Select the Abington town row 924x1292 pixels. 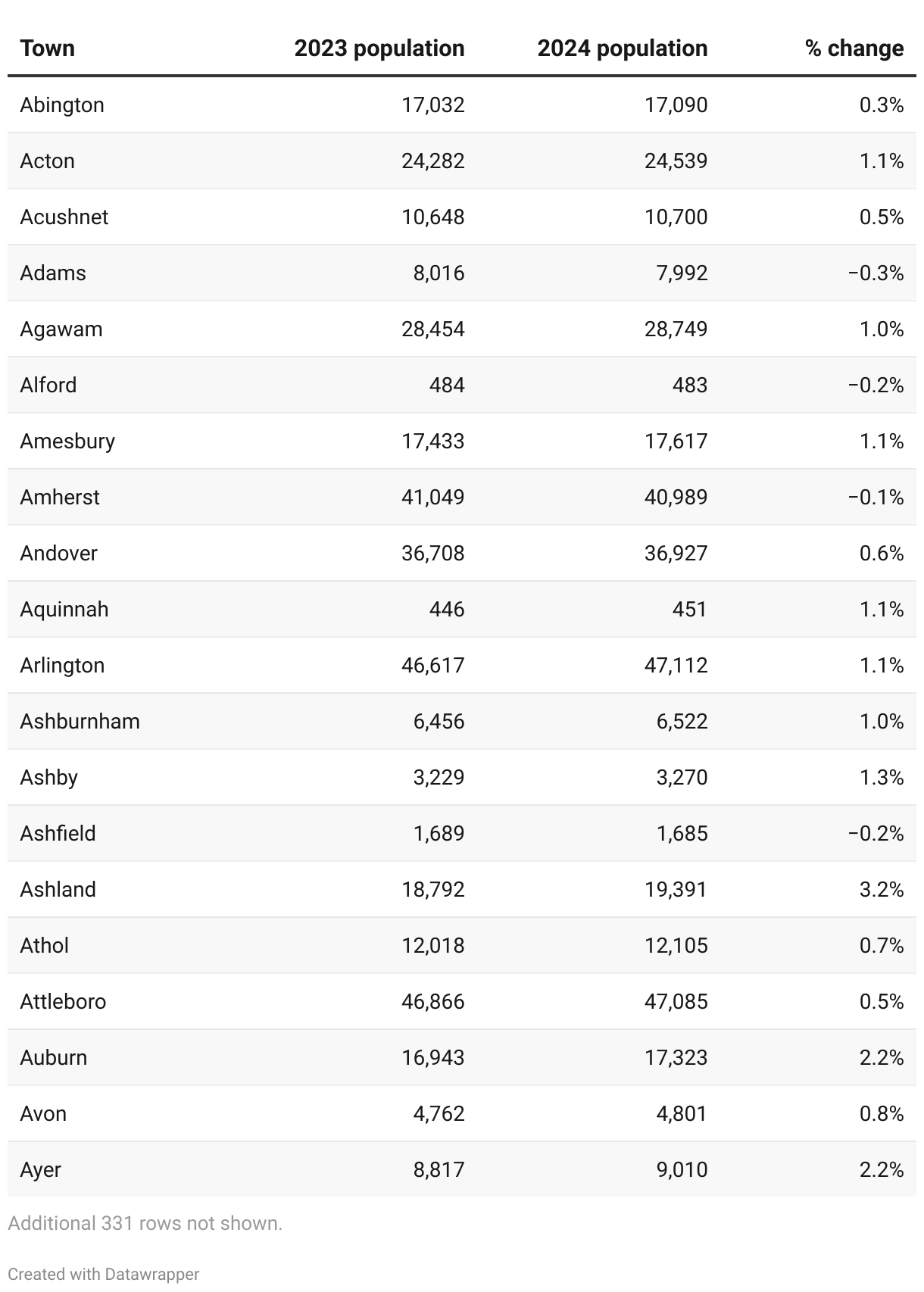(462, 105)
